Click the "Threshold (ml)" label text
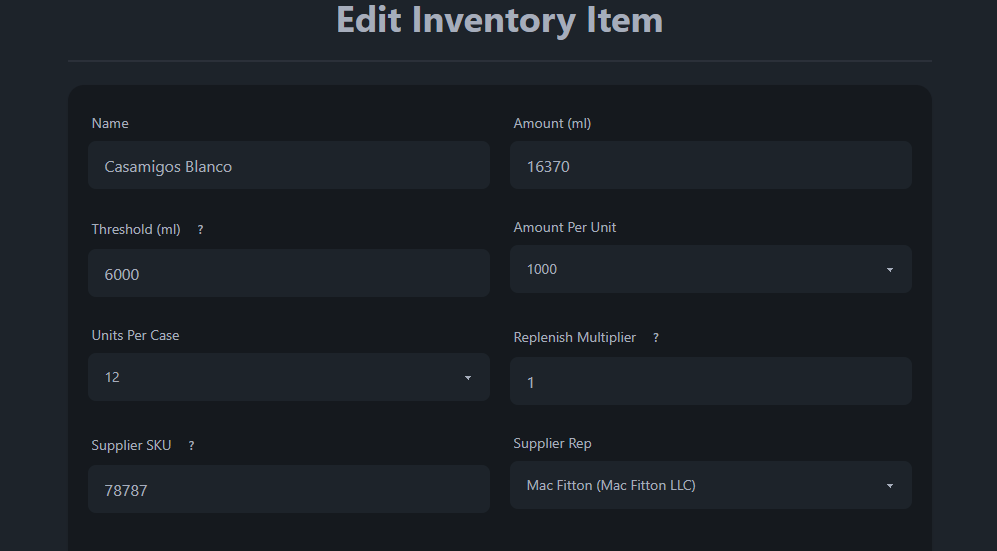The image size is (997, 551). pos(136,230)
